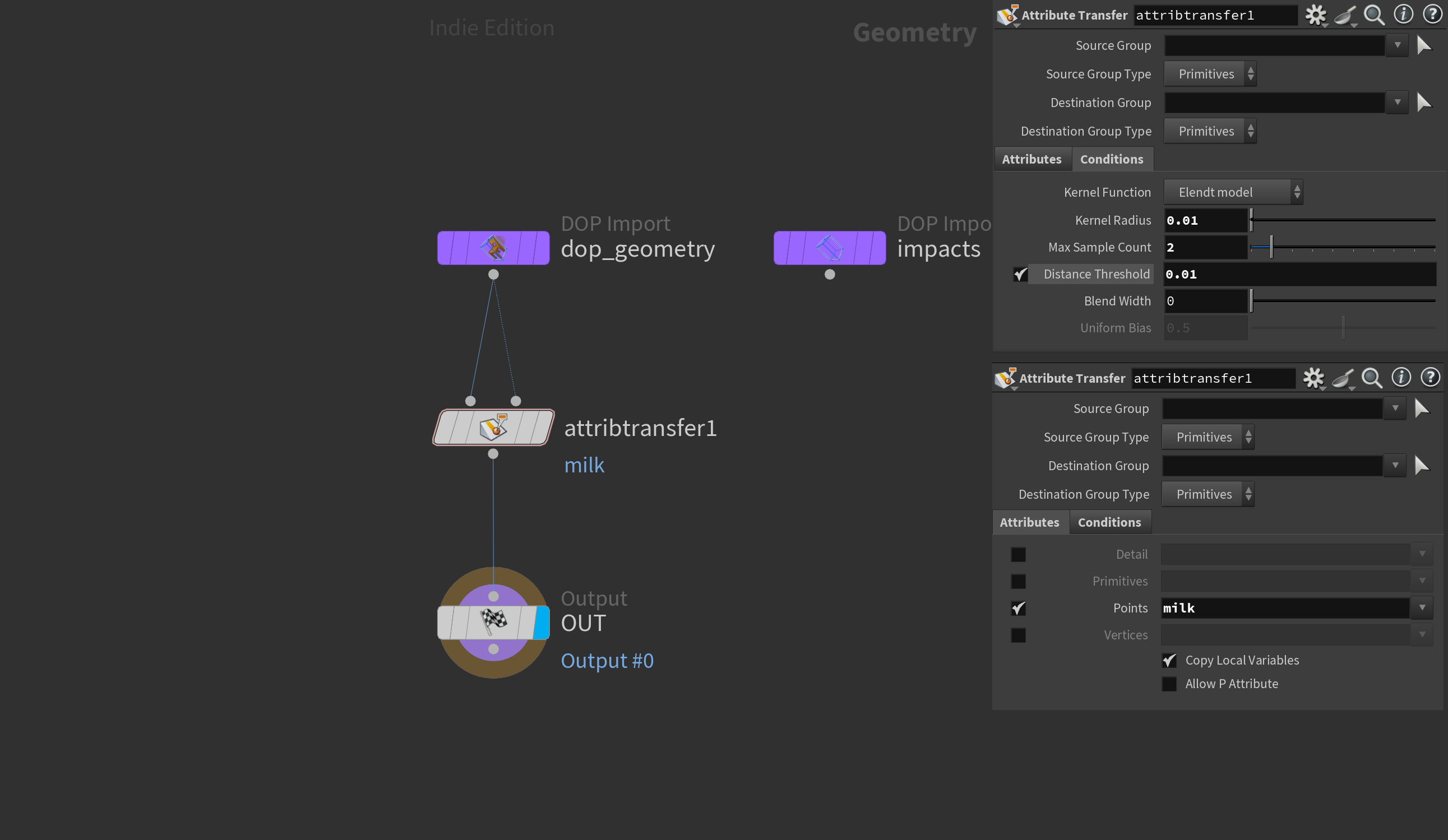Open the Kernel Function dropdown
The height and width of the screenshot is (840, 1448).
tap(1233, 192)
